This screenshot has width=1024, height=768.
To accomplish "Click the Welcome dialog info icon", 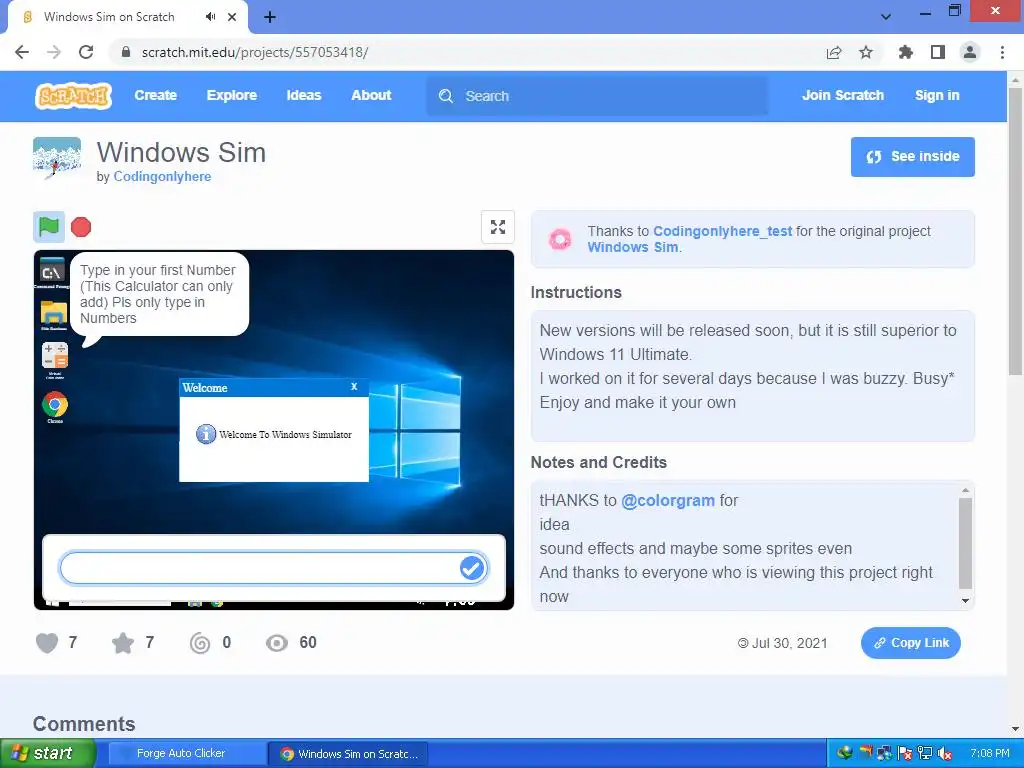I will (x=205, y=434).
